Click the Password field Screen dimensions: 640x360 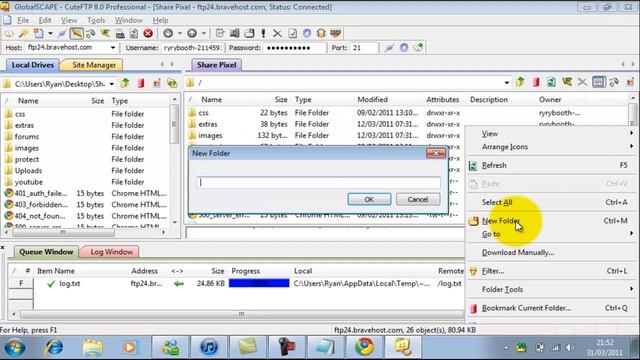click(295, 48)
